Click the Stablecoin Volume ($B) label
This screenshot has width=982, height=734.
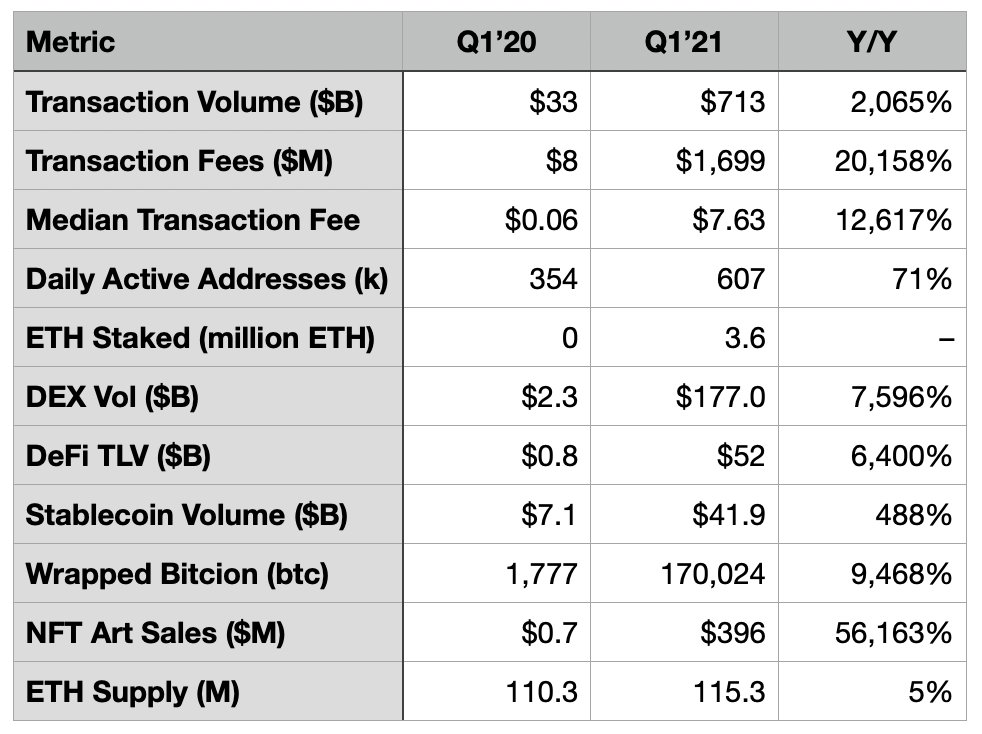coord(187,515)
